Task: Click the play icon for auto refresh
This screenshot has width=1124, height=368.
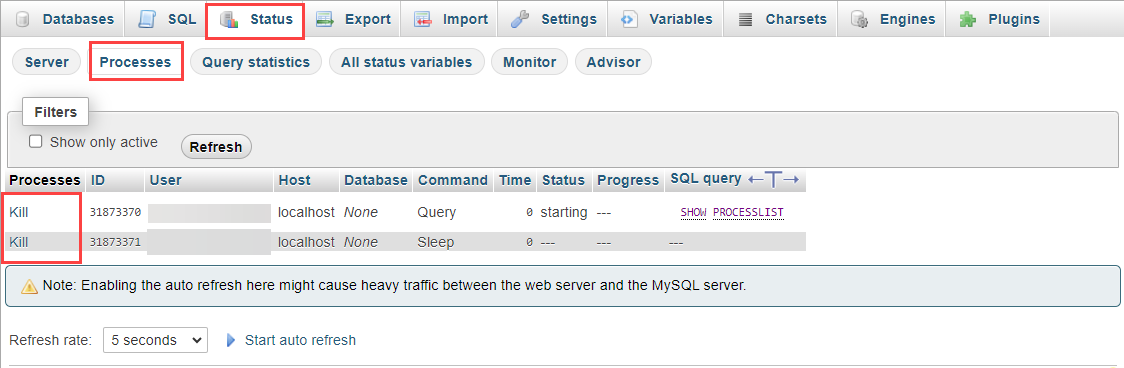Action: point(231,340)
